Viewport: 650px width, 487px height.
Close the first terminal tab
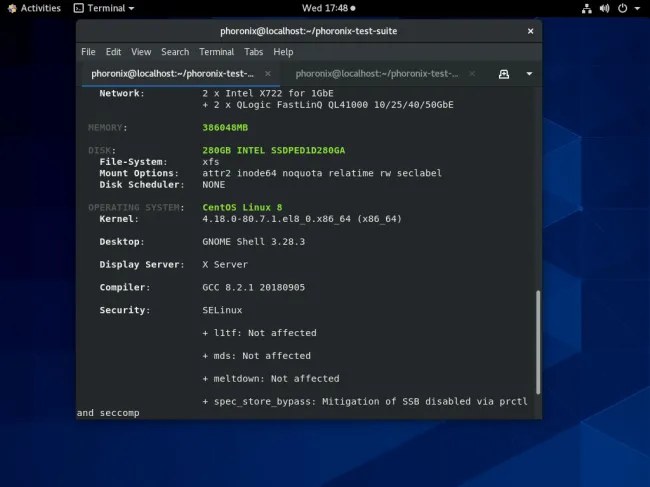pos(267,74)
